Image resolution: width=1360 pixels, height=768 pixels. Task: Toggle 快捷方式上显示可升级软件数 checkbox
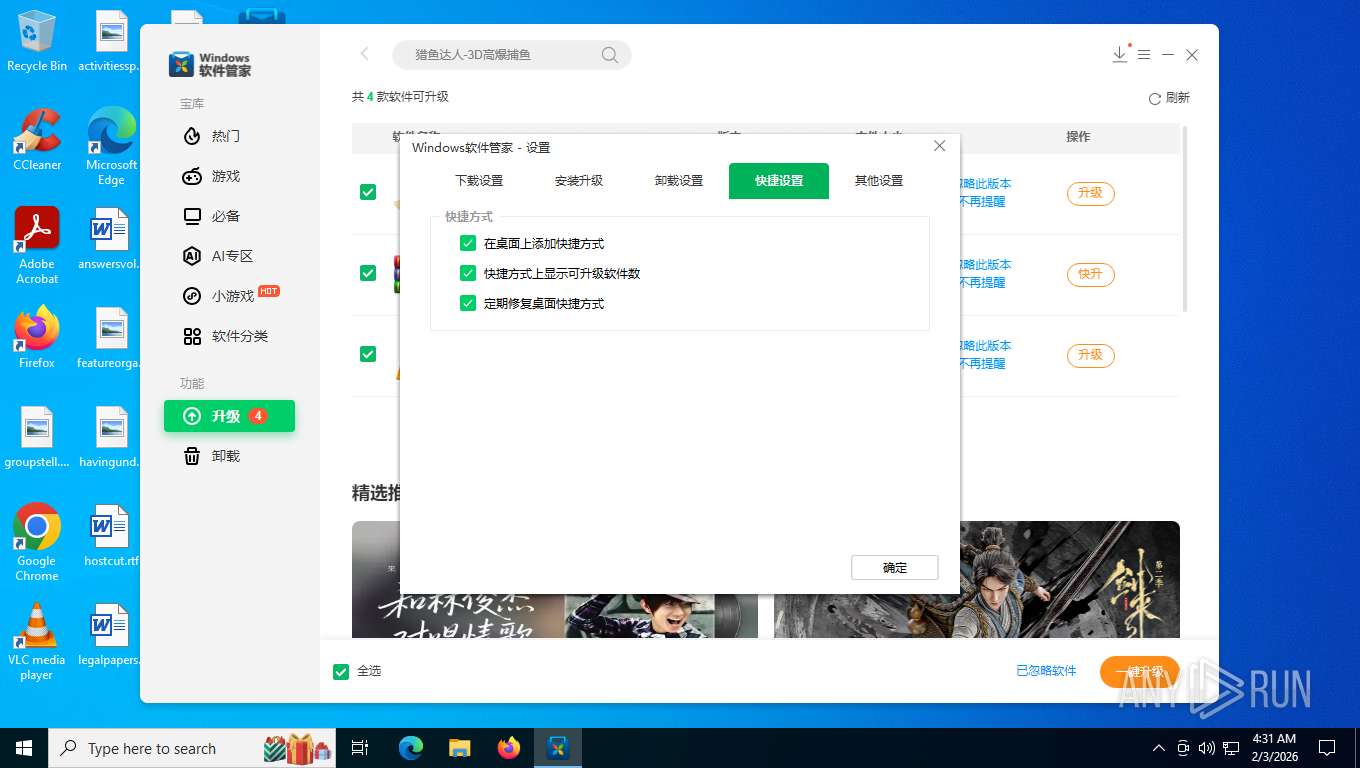(468, 273)
